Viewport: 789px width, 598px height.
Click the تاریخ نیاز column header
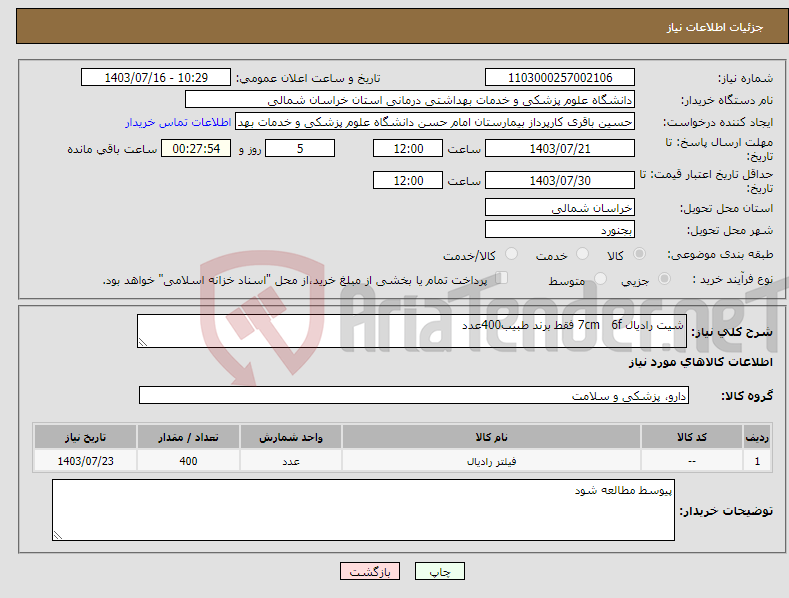point(85,436)
